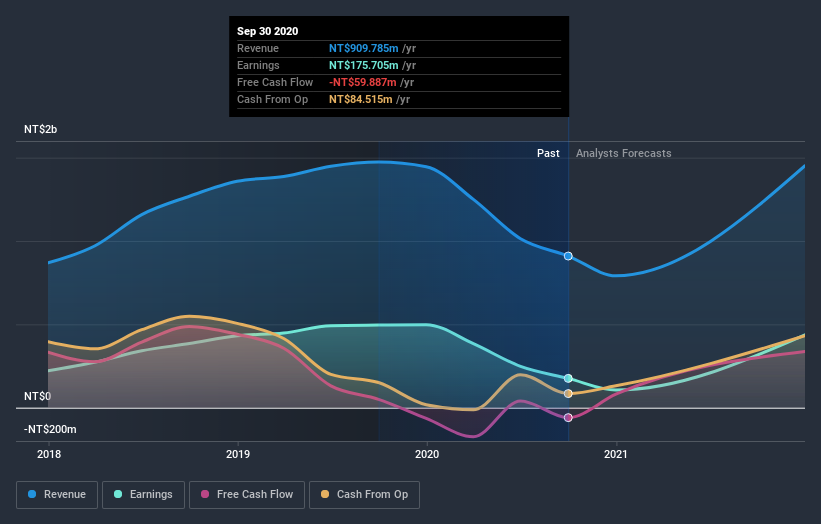
Task: Click the NT$0 y-axis label
Action: 37,396
